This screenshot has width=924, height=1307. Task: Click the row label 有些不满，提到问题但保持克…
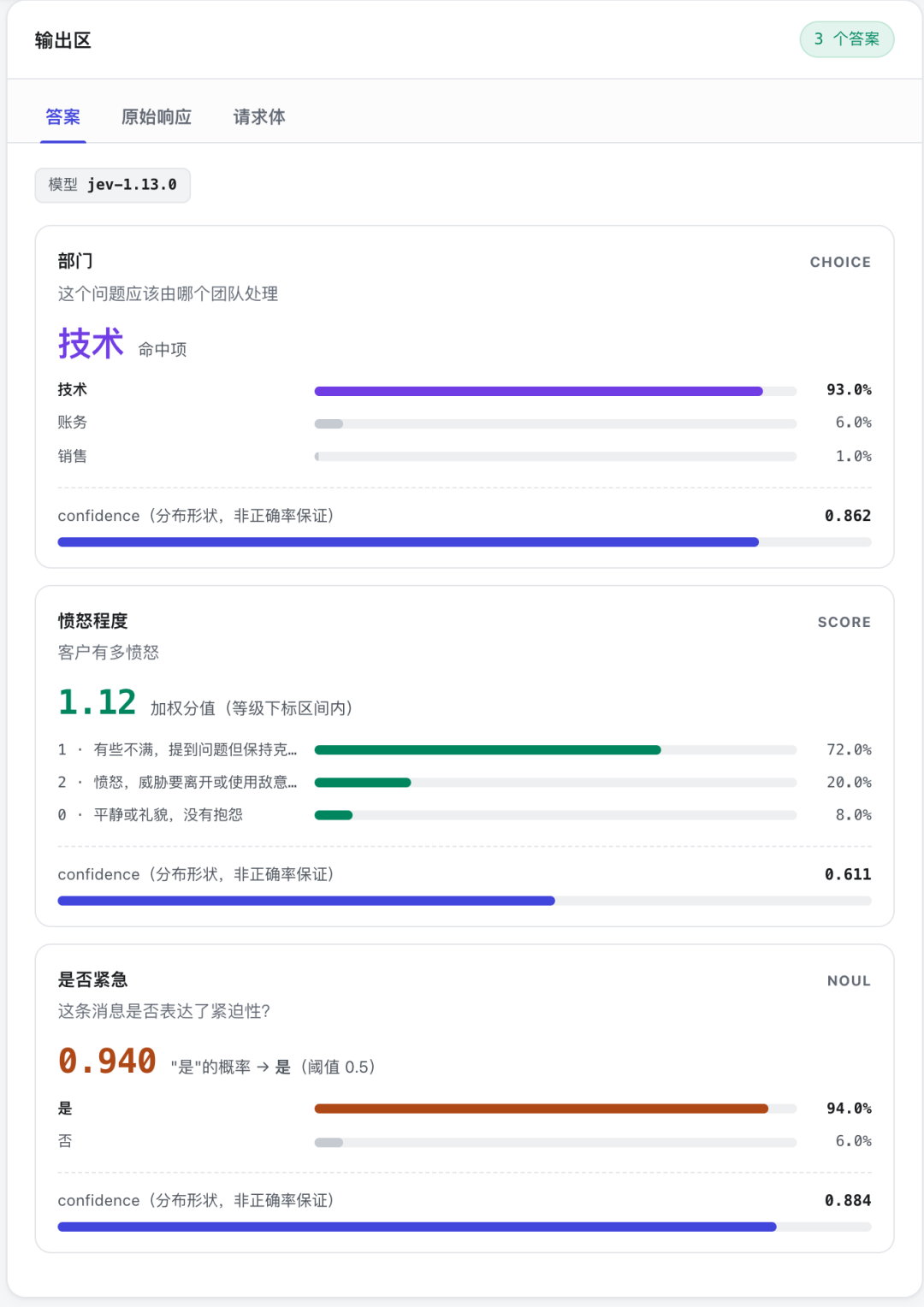(x=195, y=749)
